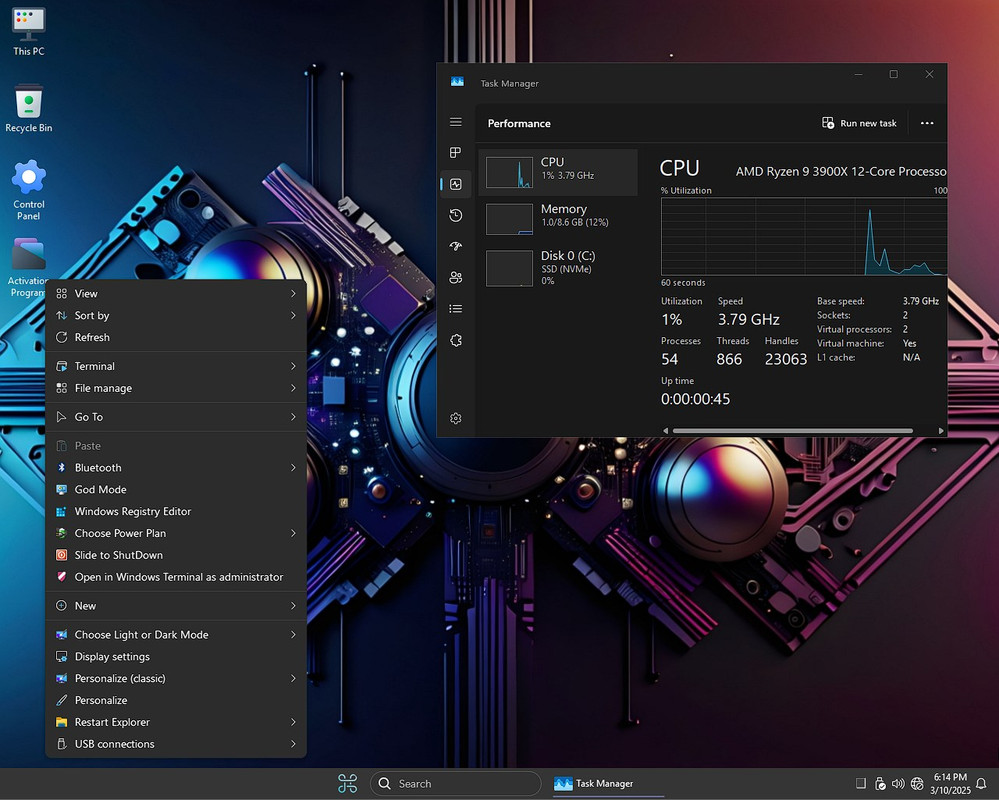Expand Sort by submenu
Image resolution: width=999 pixels, height=800 pixels.
[176, 315]
